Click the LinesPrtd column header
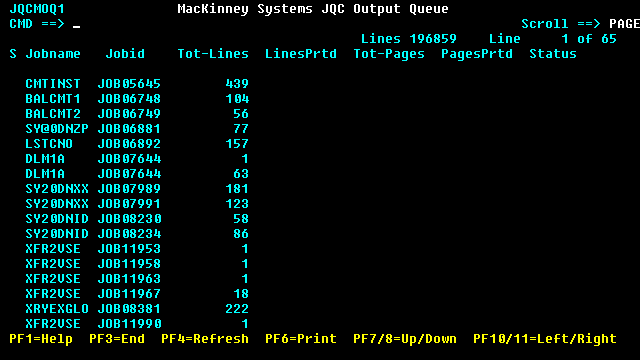The width and height of the screenshot is (640, 360). [301, 54]
